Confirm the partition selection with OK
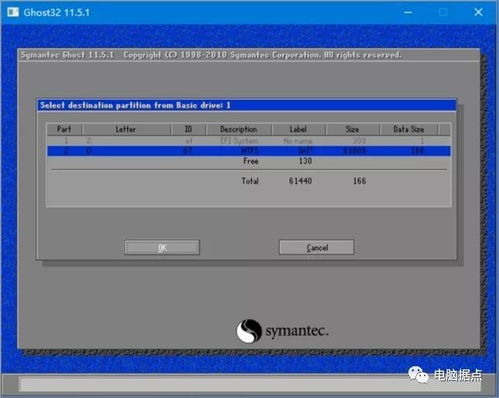Image resolution: width=499 pixels, height=398 pixels. [162, 247]
